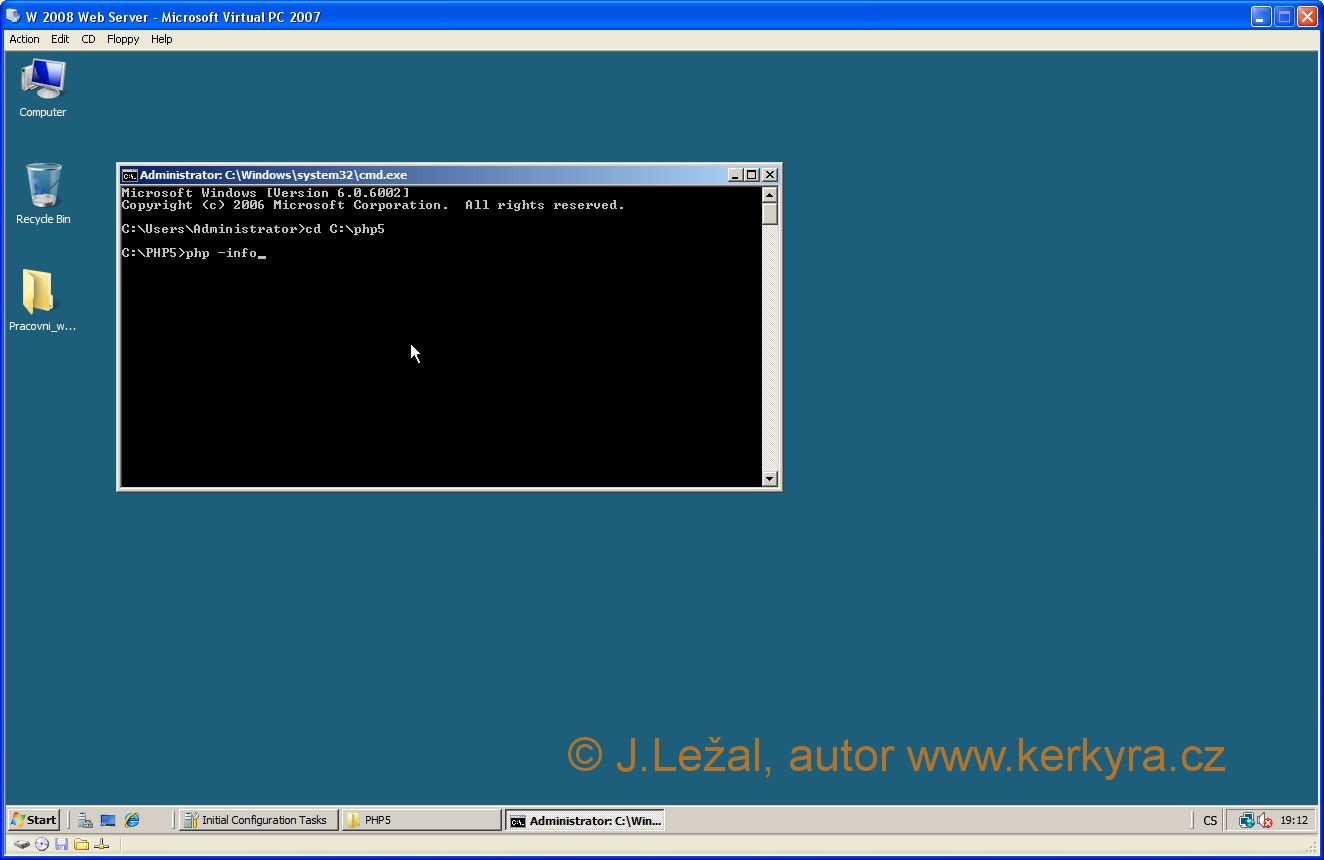Click the network connection tray icon

(1246, 820)
